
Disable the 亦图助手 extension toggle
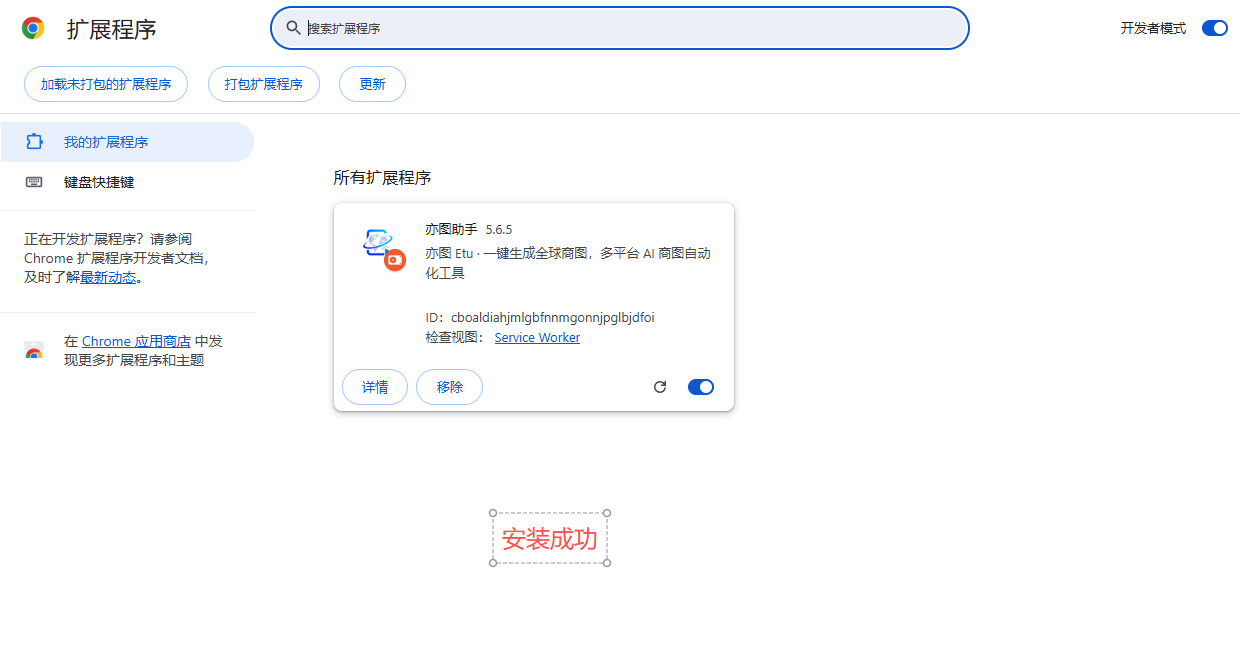click(701, 387)
